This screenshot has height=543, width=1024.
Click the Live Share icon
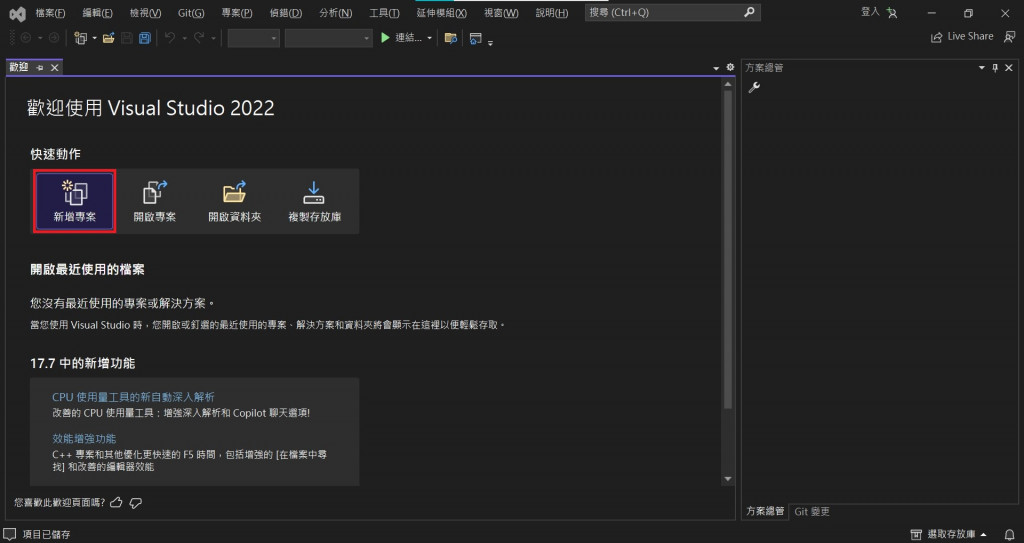click(x=936, y=37)
